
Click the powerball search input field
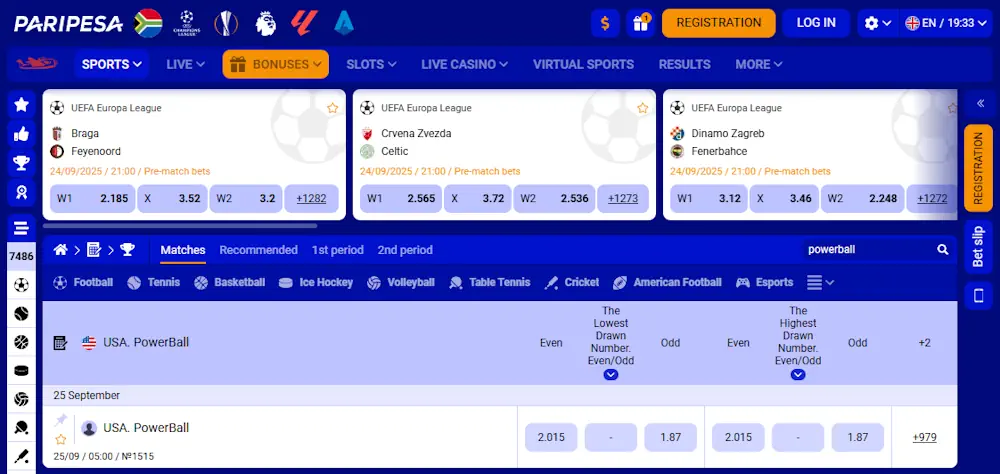click(865, 250)
